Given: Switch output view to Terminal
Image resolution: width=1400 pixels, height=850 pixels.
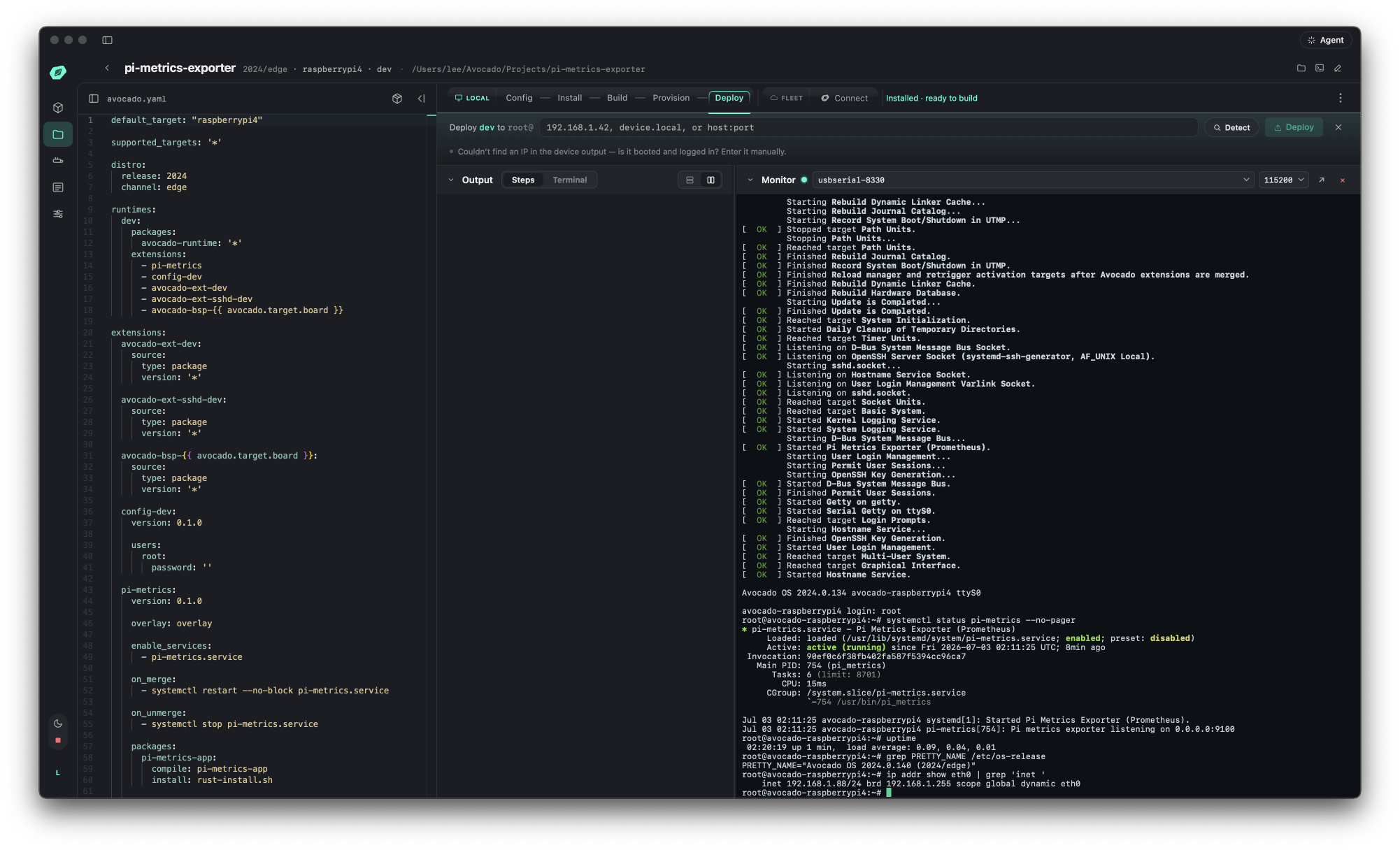Looking at the screenshot, I should tap(569, 180).
